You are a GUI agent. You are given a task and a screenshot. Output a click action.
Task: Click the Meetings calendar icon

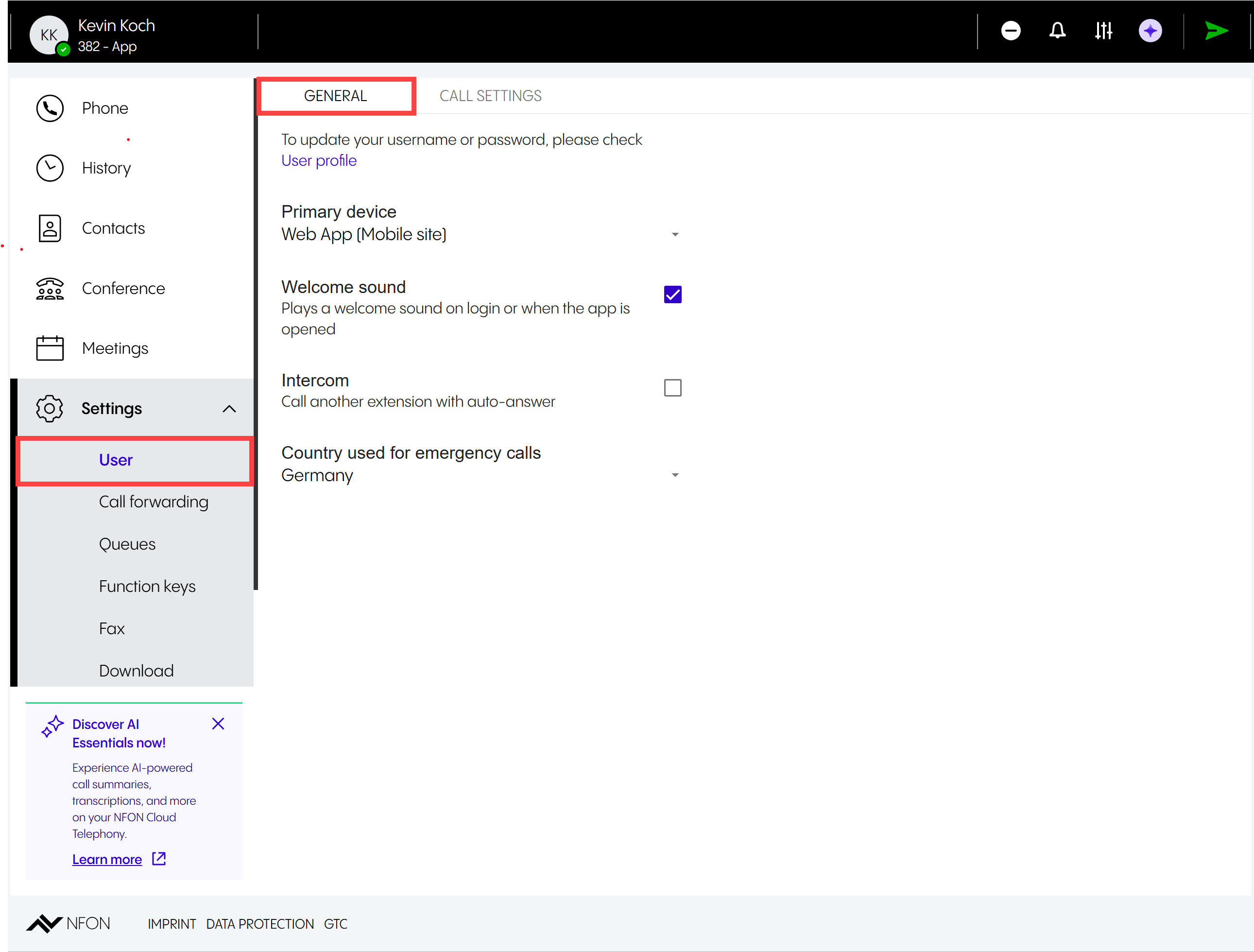tap(50, 348)
